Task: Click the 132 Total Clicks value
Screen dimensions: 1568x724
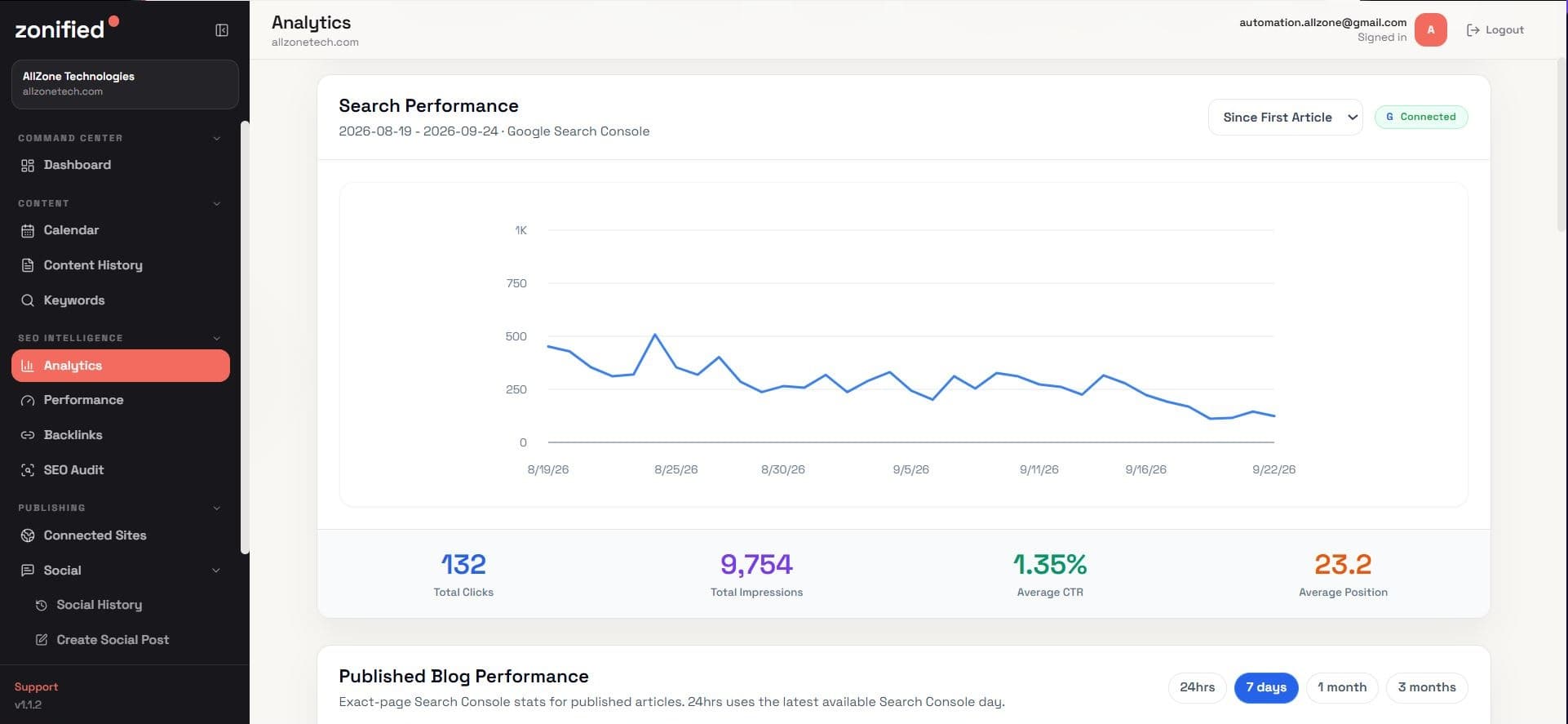Action: tap(463, 564)
